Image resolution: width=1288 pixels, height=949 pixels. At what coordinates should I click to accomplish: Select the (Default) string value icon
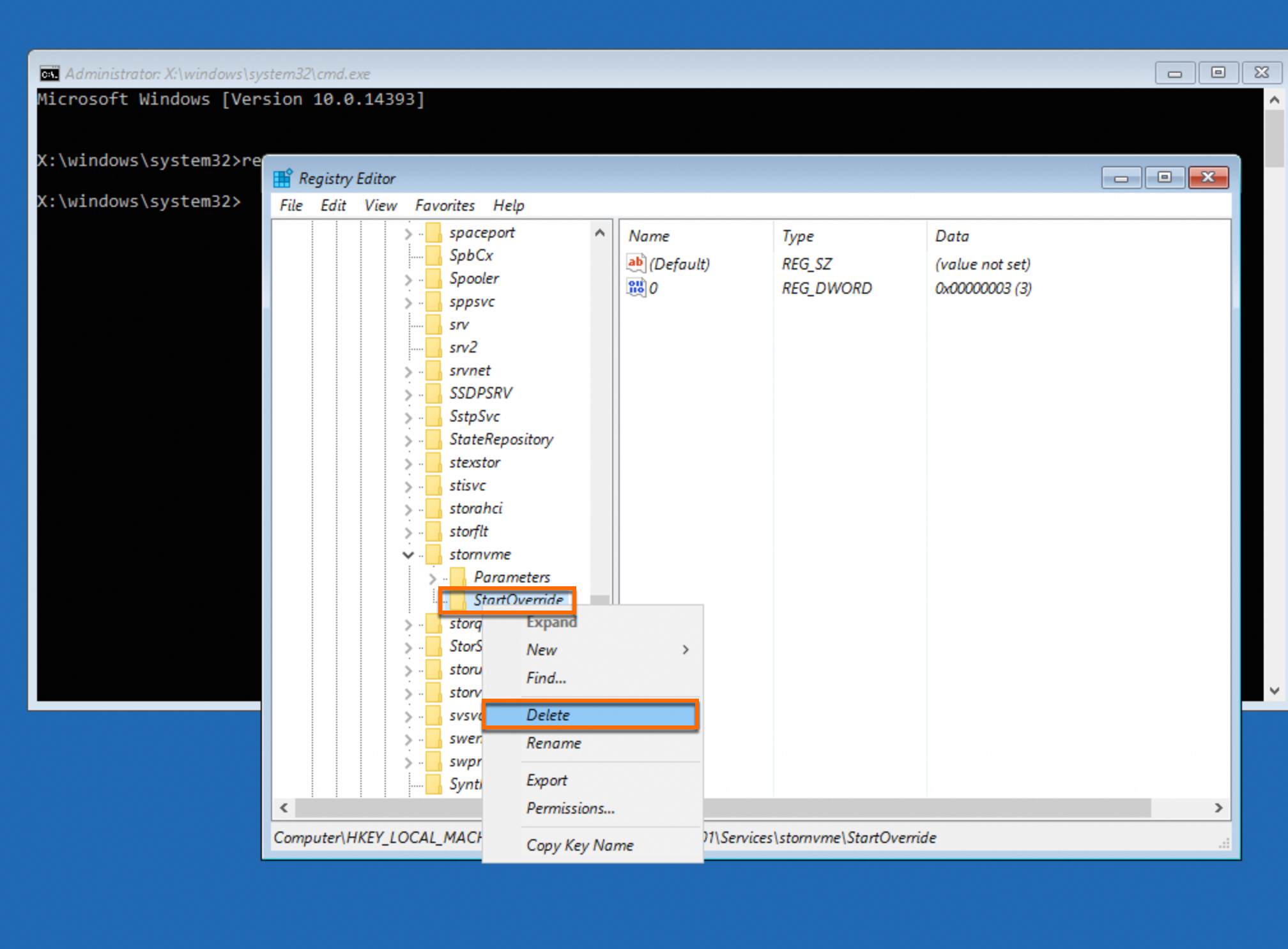[636, 263]
